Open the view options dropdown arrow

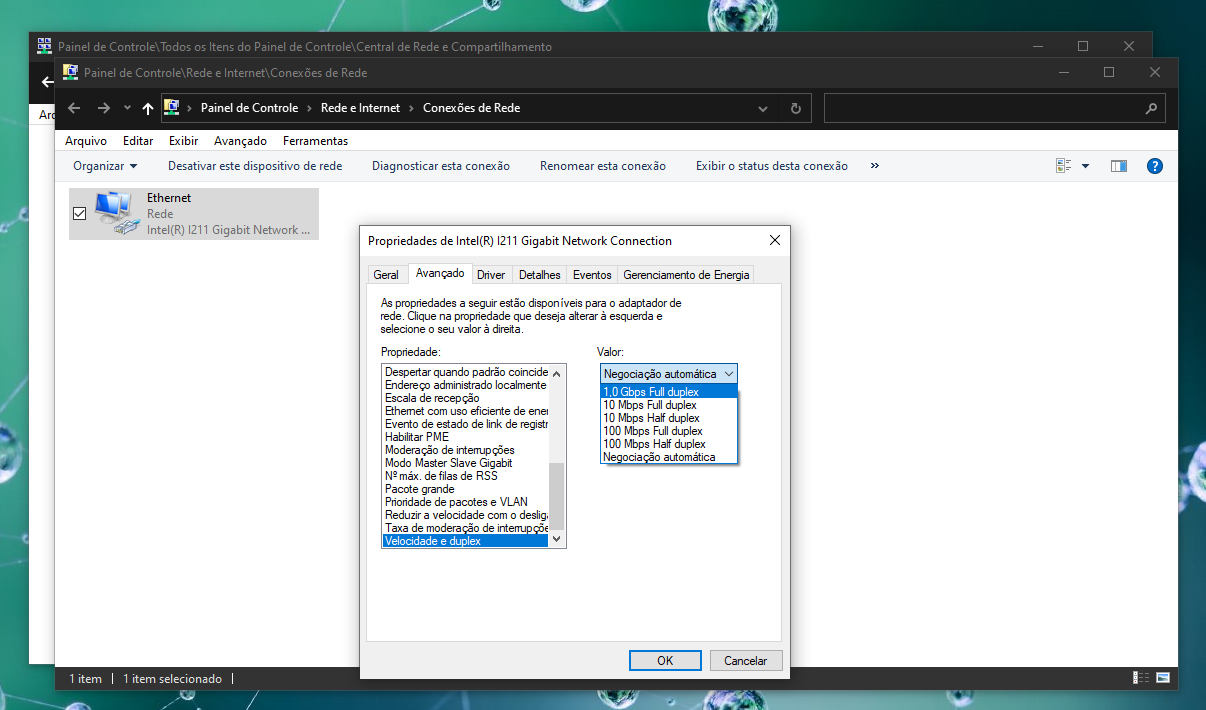(x=1086, y=166)
